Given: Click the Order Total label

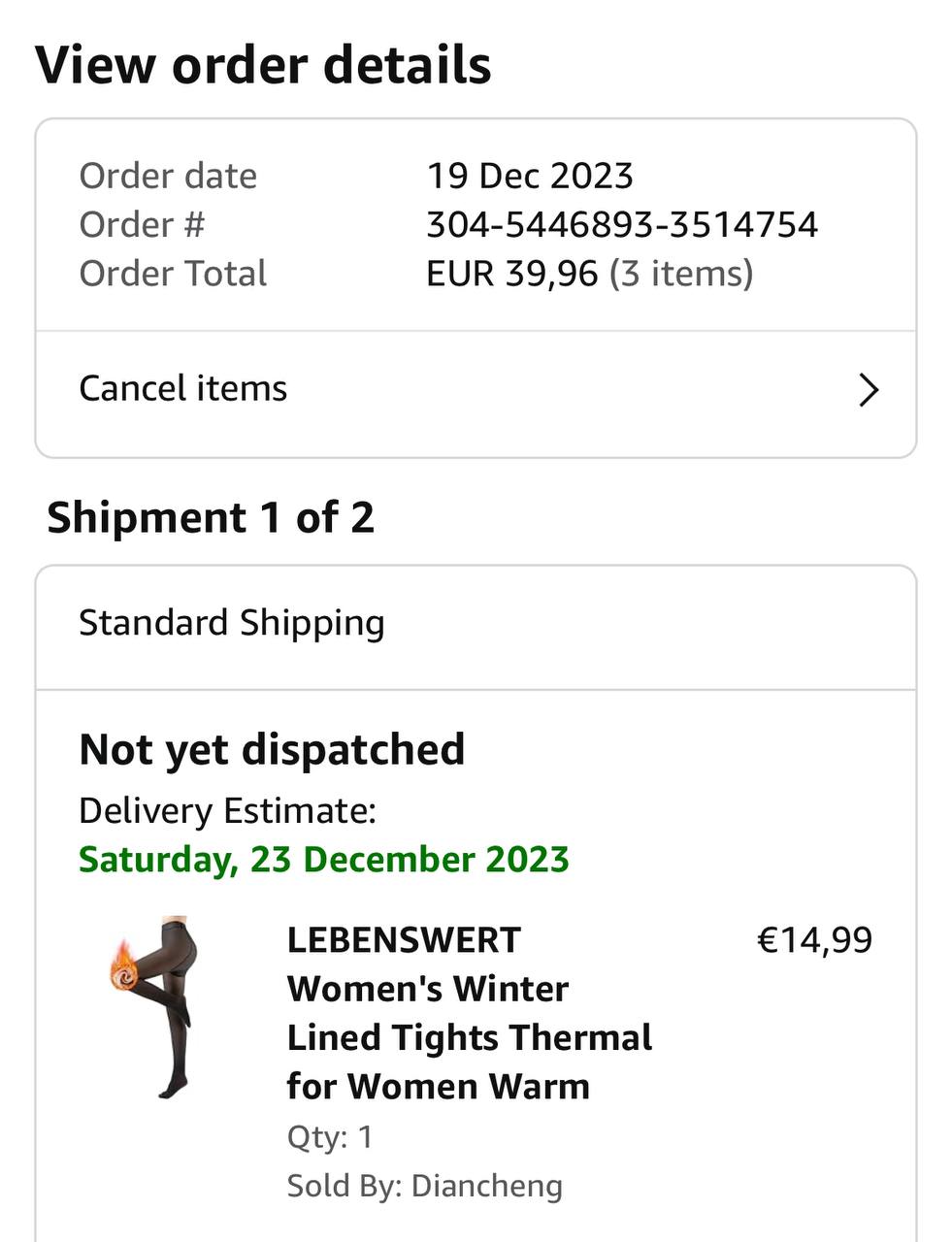Looking at the screenshot, I should pyautogui.click(x=173, y=274).
